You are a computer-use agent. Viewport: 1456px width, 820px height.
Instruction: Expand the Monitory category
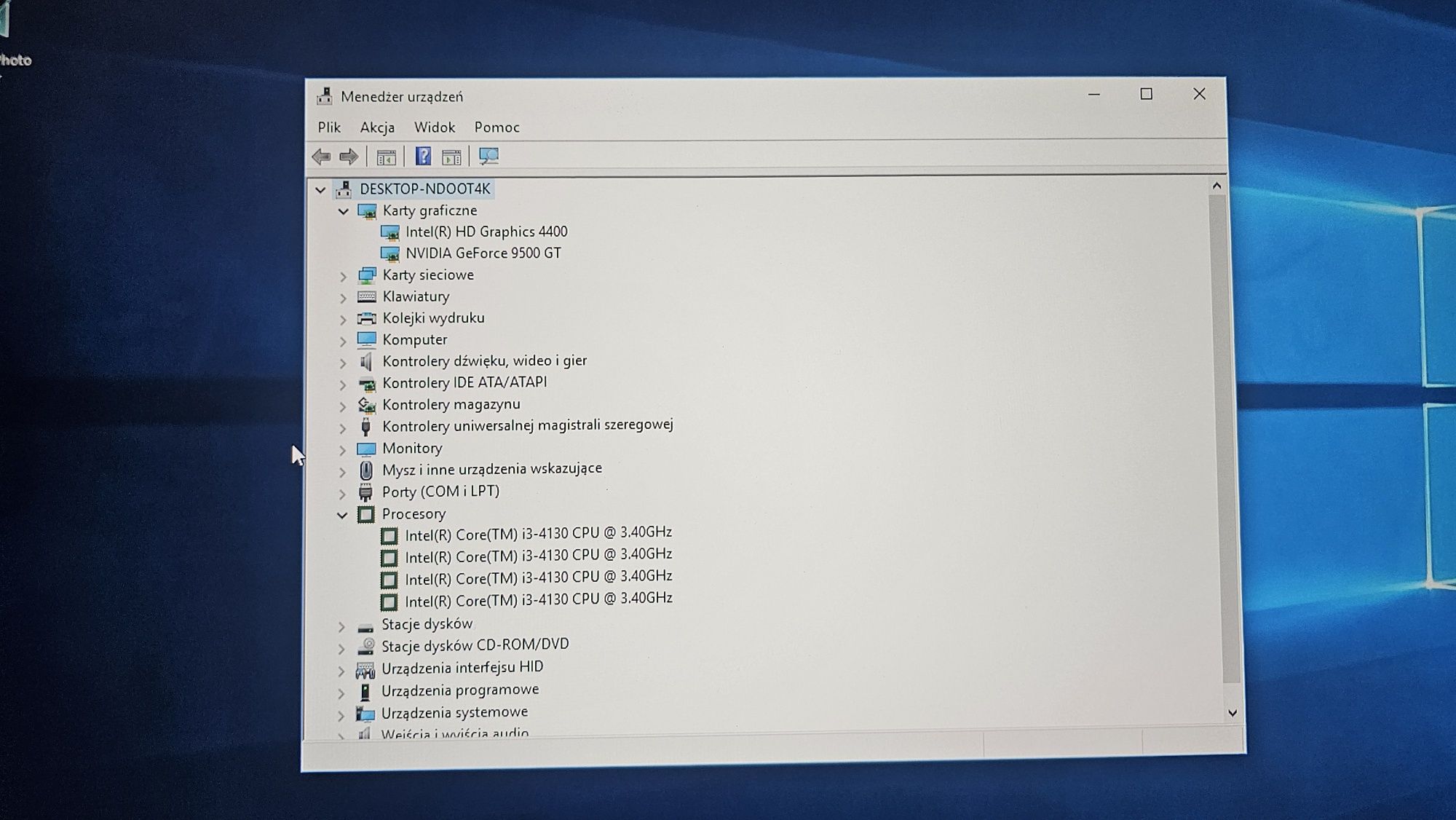click(342, 450)
